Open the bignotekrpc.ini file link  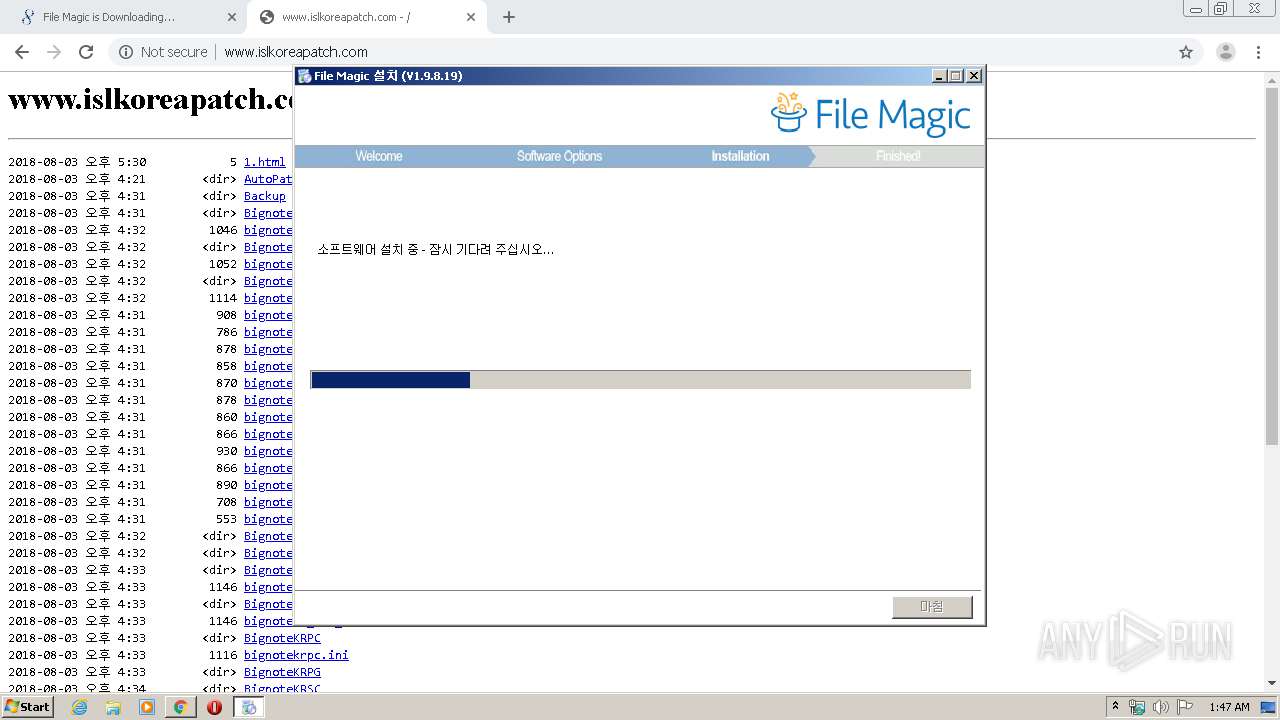(296, 655)
